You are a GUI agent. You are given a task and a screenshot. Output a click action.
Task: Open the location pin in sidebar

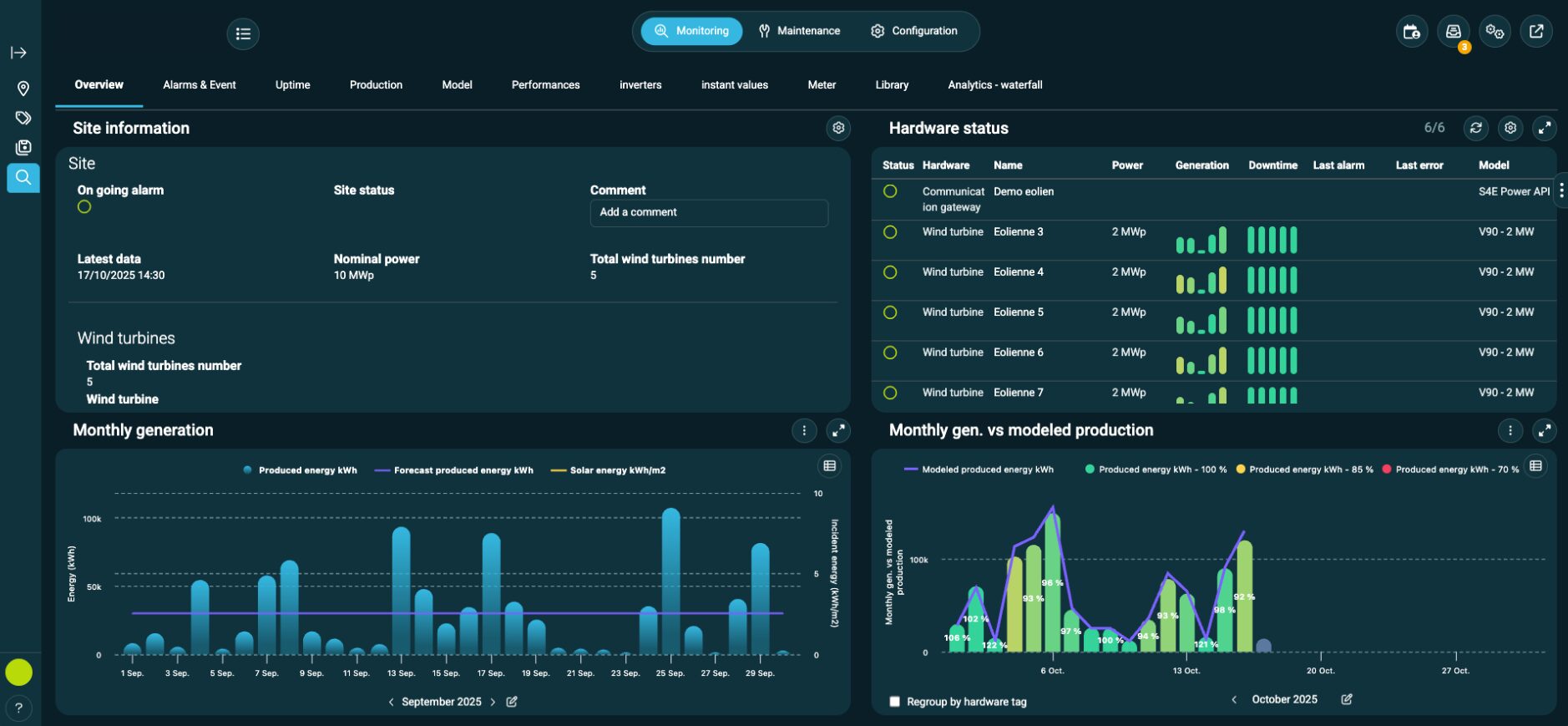coord(23,89)
